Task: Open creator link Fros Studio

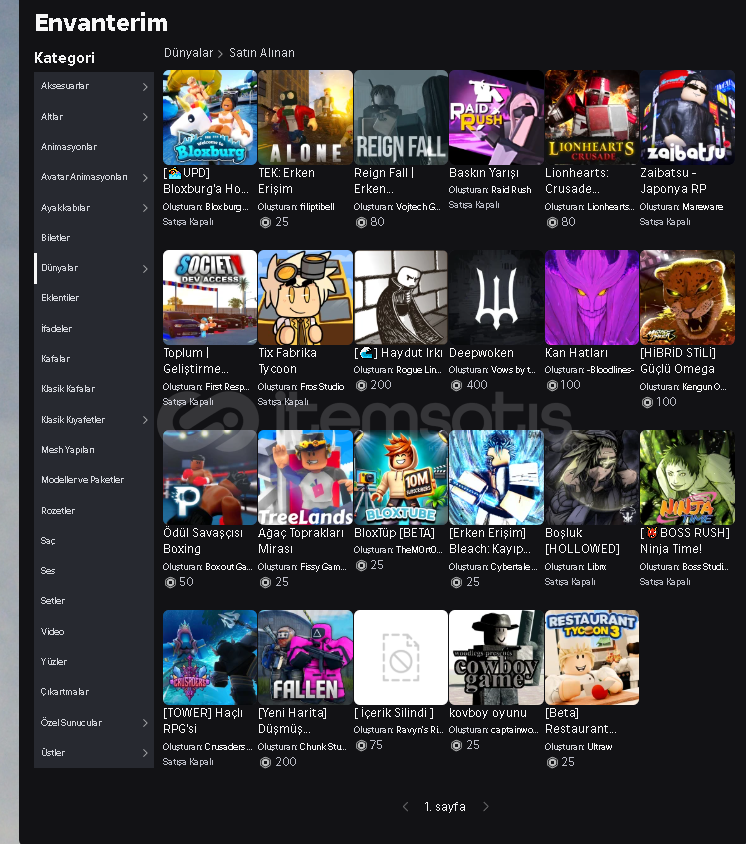Action: [x=322, y=386]
